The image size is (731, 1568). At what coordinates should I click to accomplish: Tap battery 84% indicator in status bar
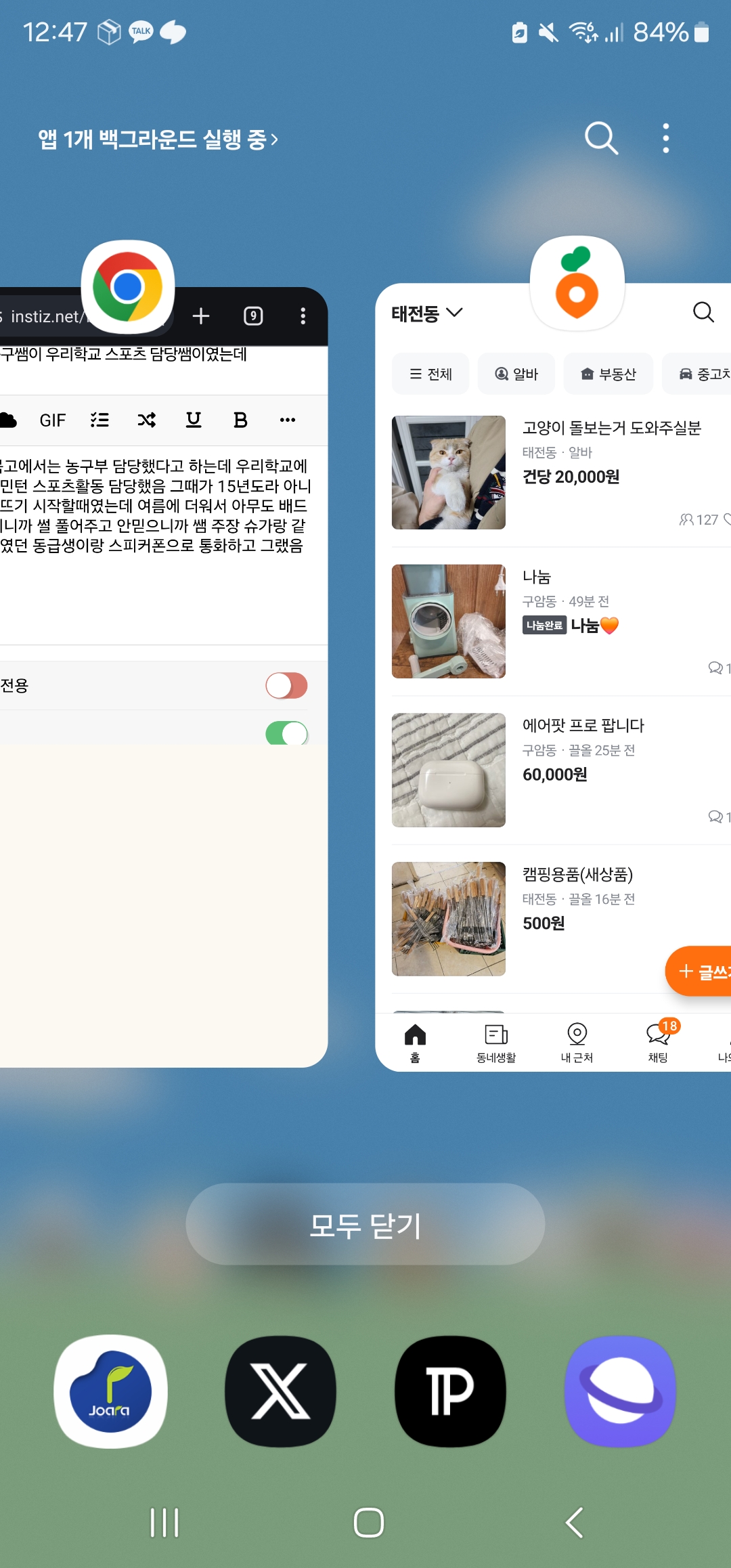[671, 32]
